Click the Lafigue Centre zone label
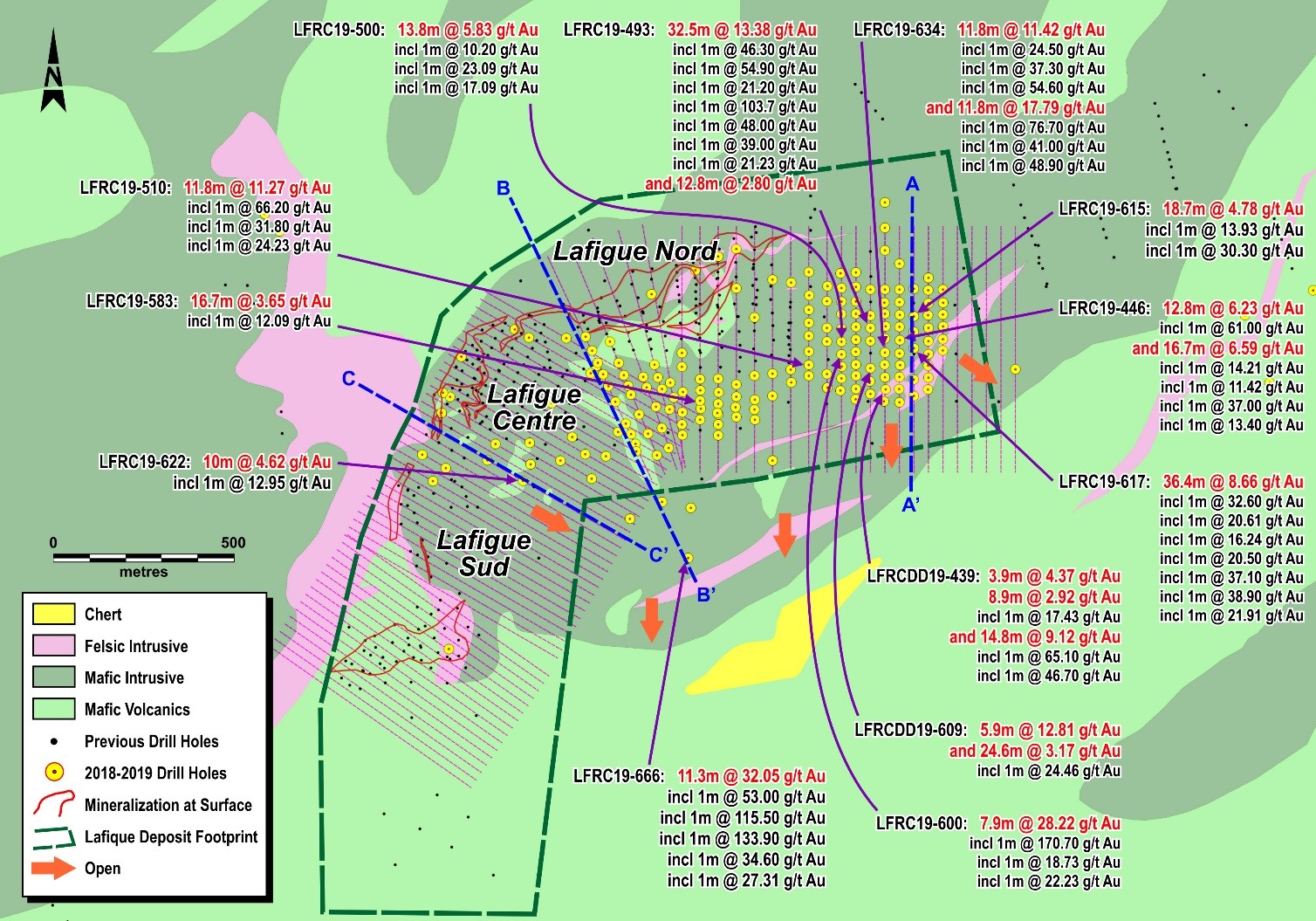 533,408
